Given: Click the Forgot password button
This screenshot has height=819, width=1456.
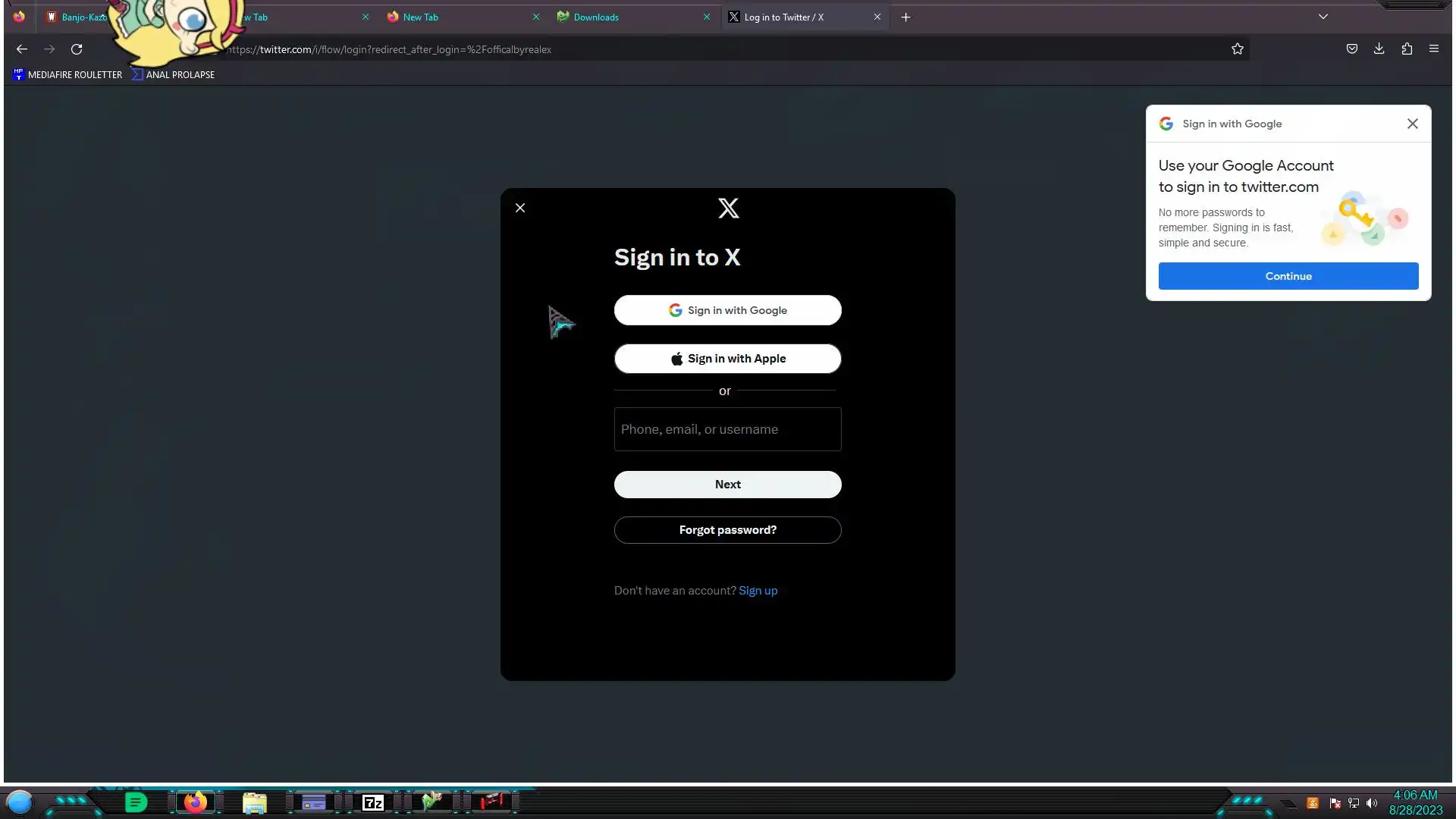Looking at the screenshot, I should 727,530.
